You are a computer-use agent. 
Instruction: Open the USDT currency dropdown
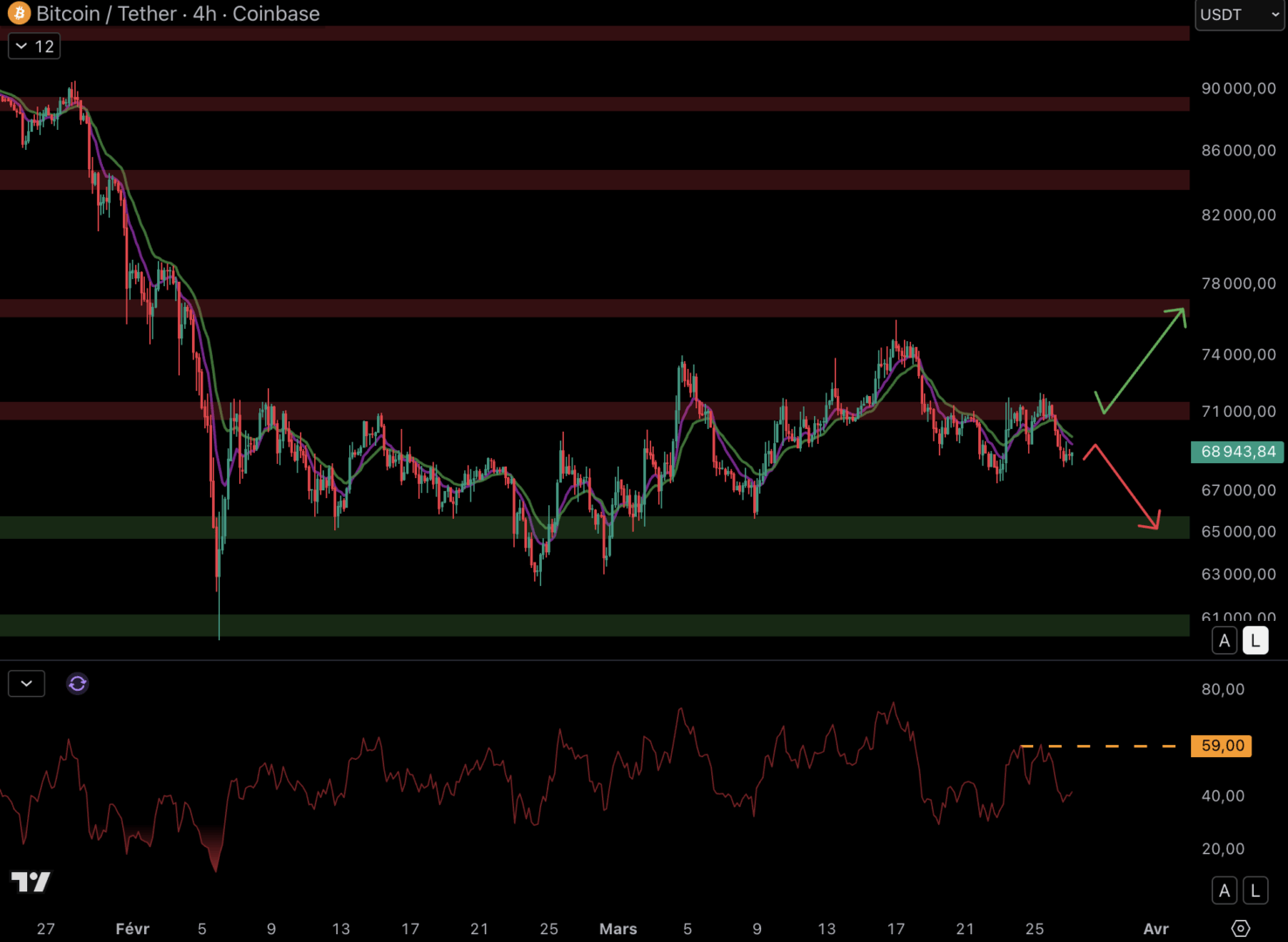pyautogui.click(x=1238, y=15)
